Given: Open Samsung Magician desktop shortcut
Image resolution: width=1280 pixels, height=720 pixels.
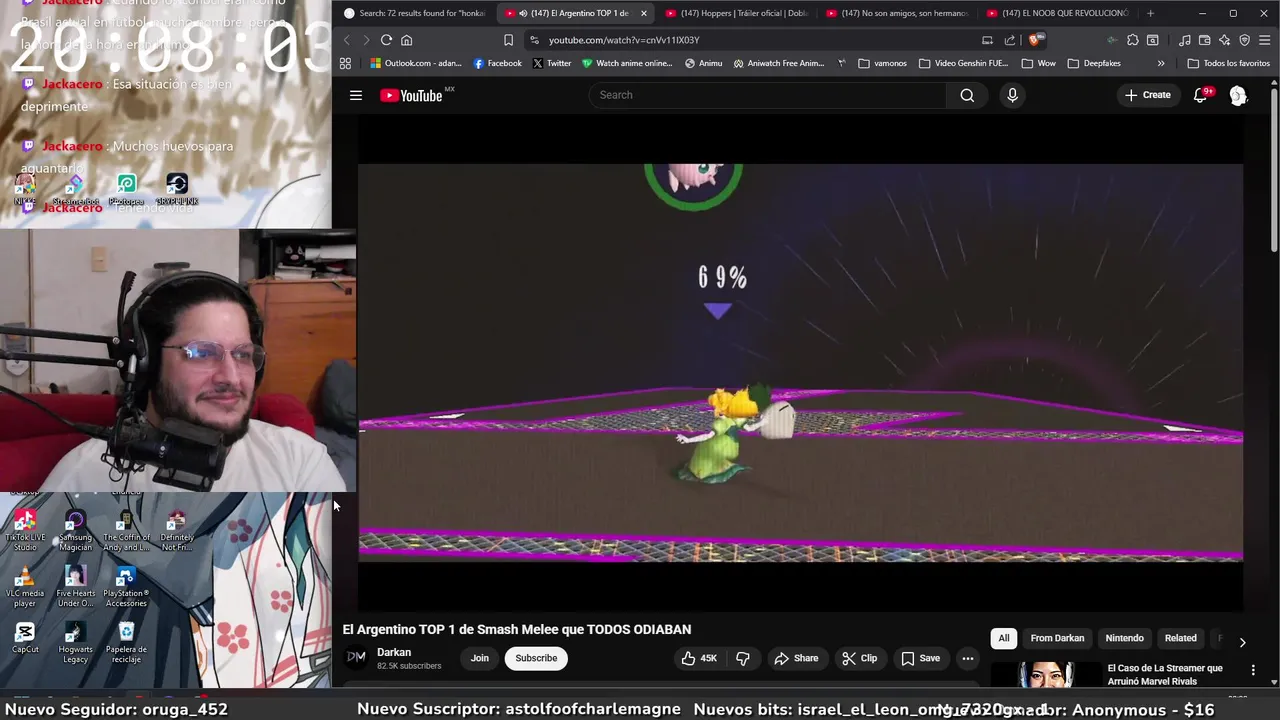Looking at the screenshot, I should point(75,530).
